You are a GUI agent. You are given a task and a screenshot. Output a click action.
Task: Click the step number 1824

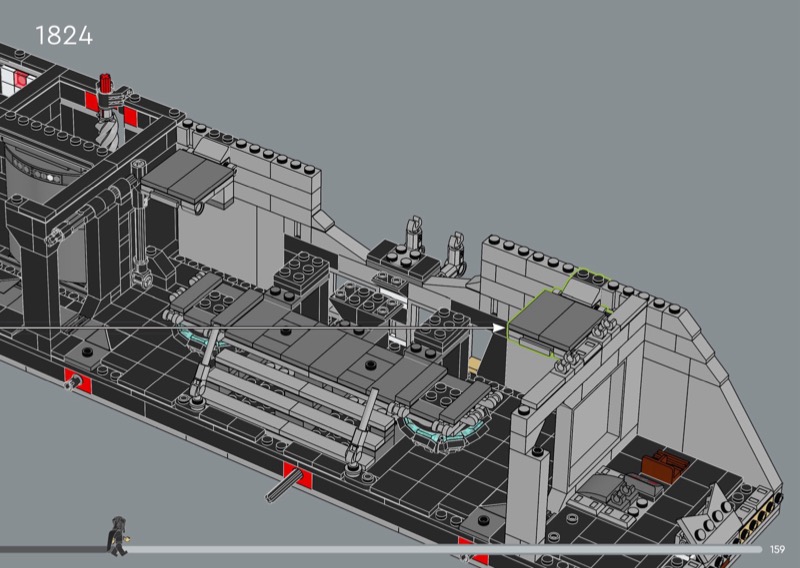coord(63,36)
